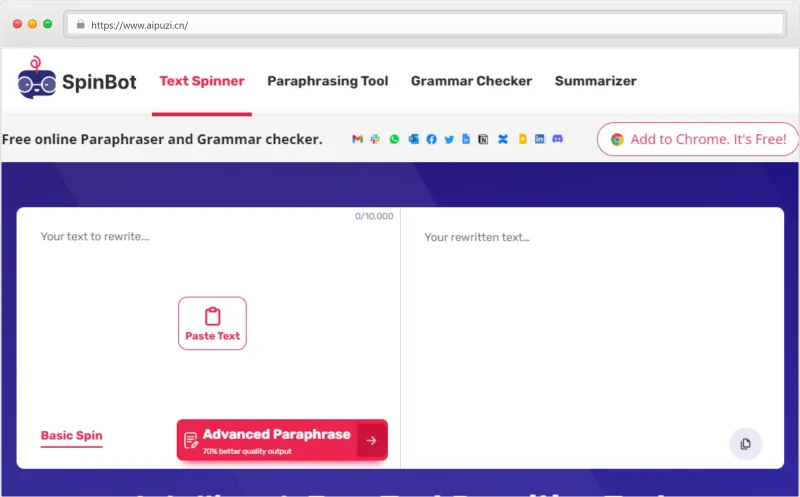This screenshot has height=497, width=800.
Task: Click the Advanced Paraphrase button
Action: pos(282,440)
